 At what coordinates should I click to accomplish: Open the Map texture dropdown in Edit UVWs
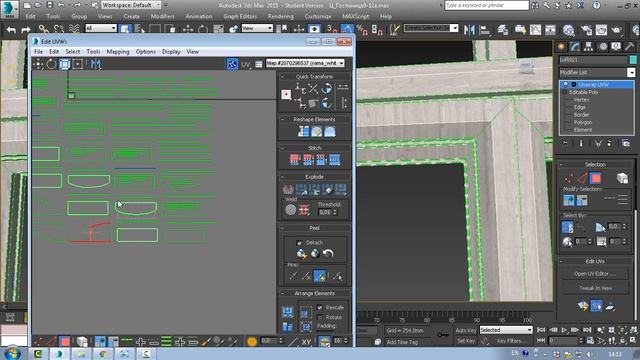(305, 63)
